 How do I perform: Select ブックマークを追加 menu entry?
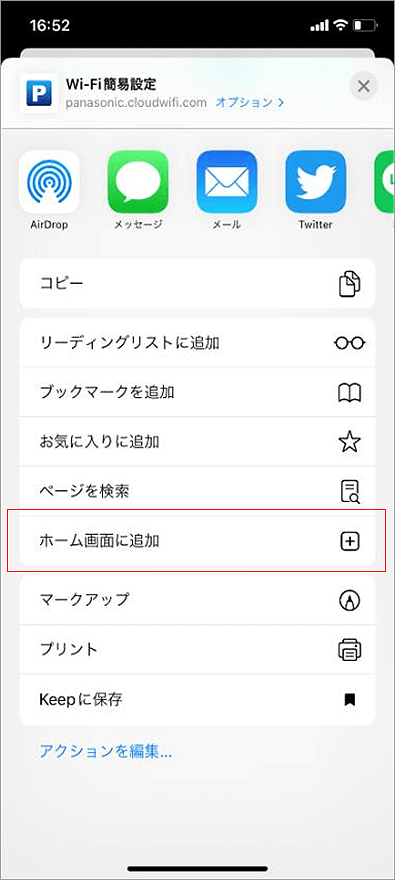198,392
